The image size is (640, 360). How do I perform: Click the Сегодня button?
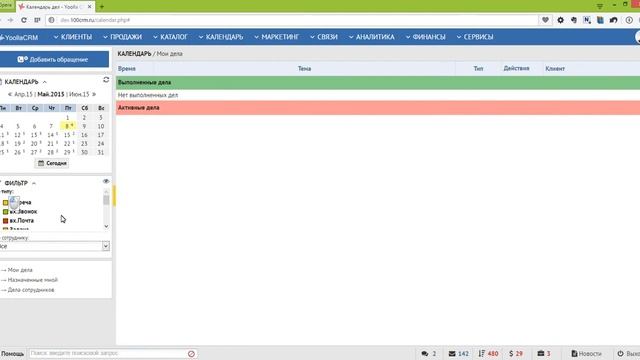(x=52, y=163)
